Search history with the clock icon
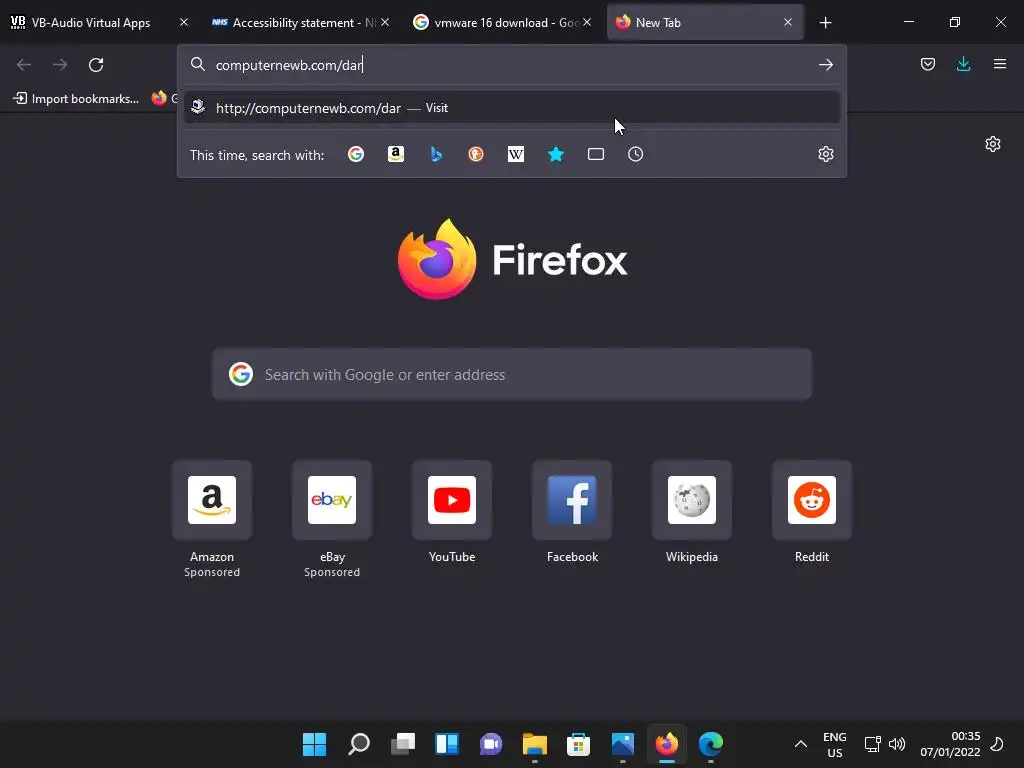The image size is (1024, 768). coord(635,154)
